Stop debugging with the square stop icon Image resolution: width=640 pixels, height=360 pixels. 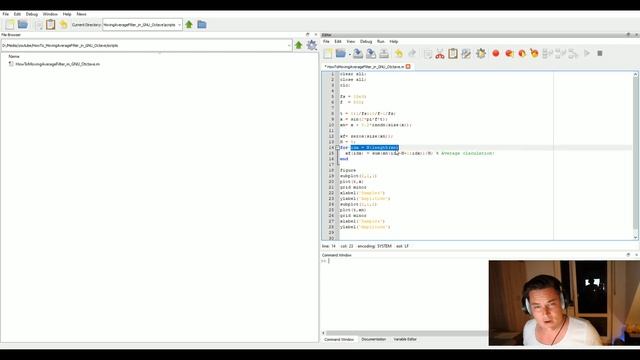(600, 53)
